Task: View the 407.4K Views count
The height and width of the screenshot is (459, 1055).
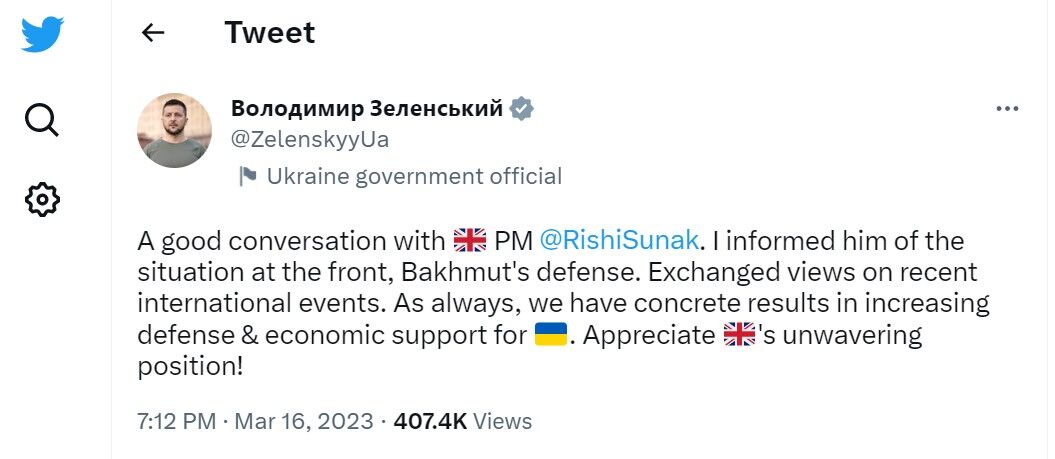Action: [463, 421]
